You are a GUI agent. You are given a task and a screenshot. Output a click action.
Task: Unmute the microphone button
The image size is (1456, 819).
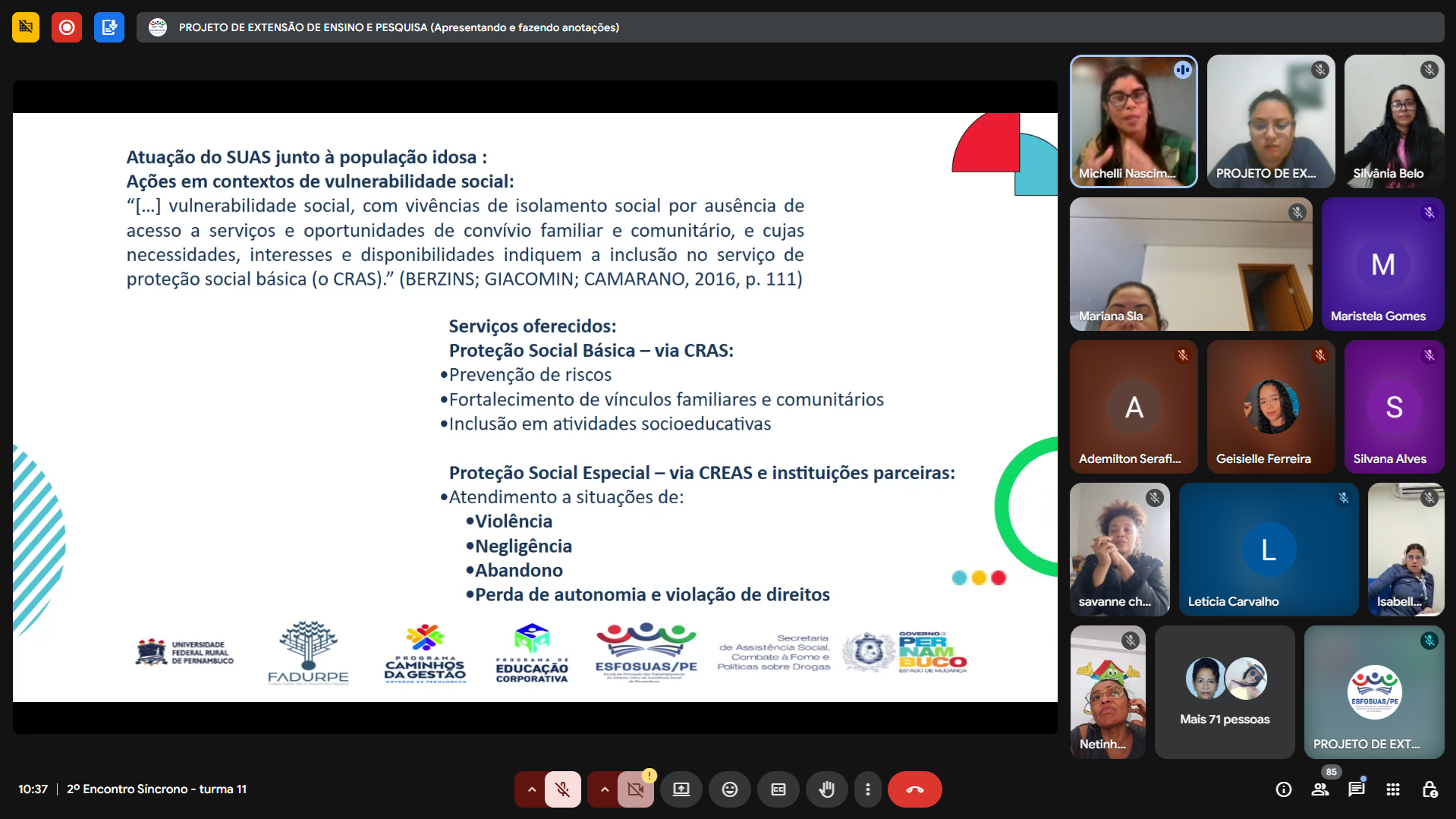(x=562, y=789)
